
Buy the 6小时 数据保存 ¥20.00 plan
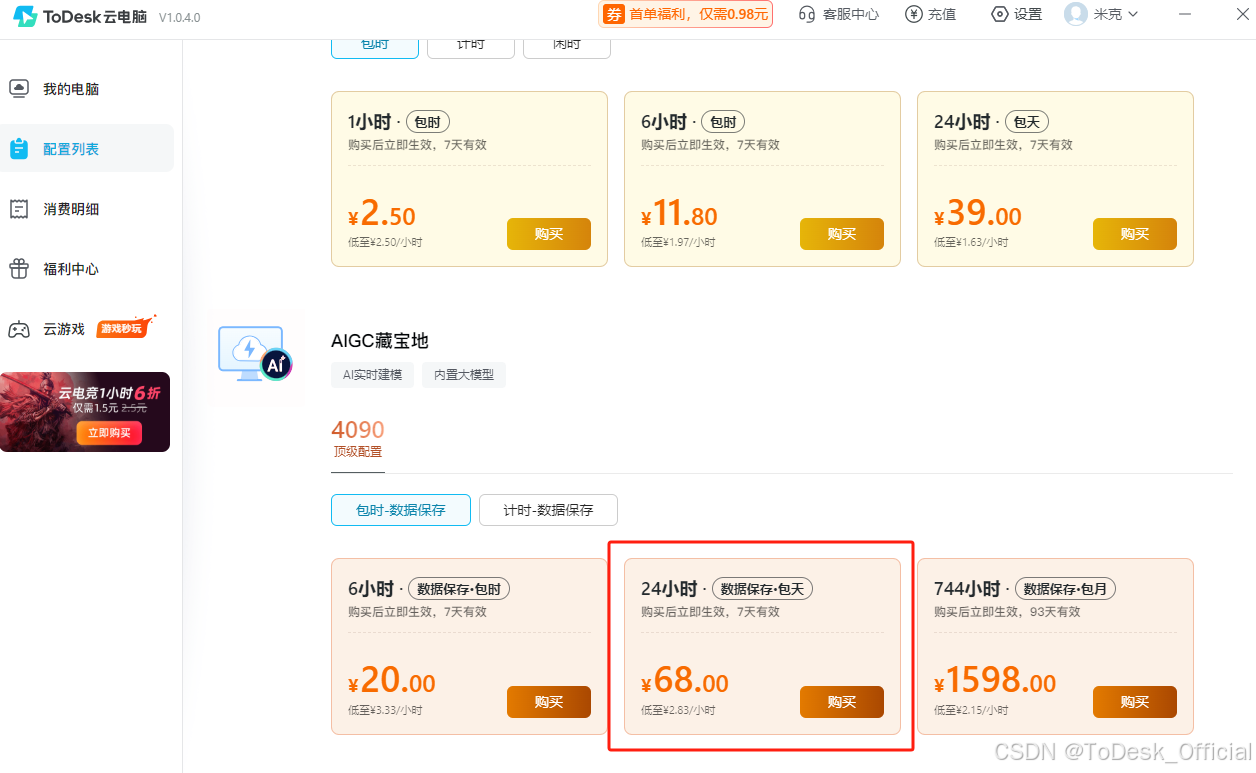pos(549,702)
